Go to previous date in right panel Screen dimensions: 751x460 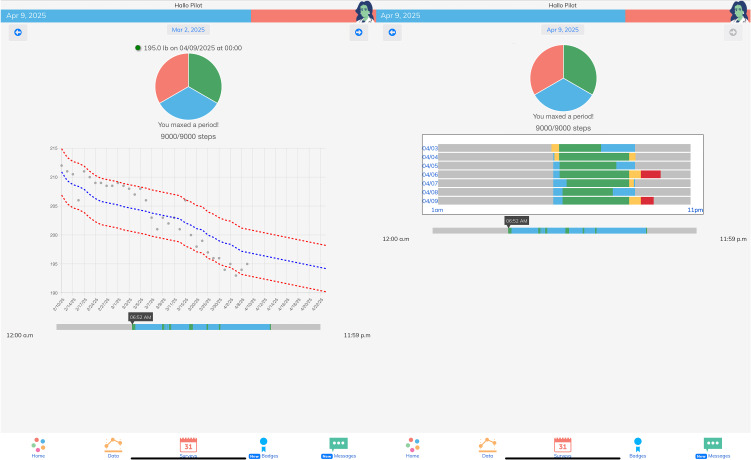click(x=392, y=33)
